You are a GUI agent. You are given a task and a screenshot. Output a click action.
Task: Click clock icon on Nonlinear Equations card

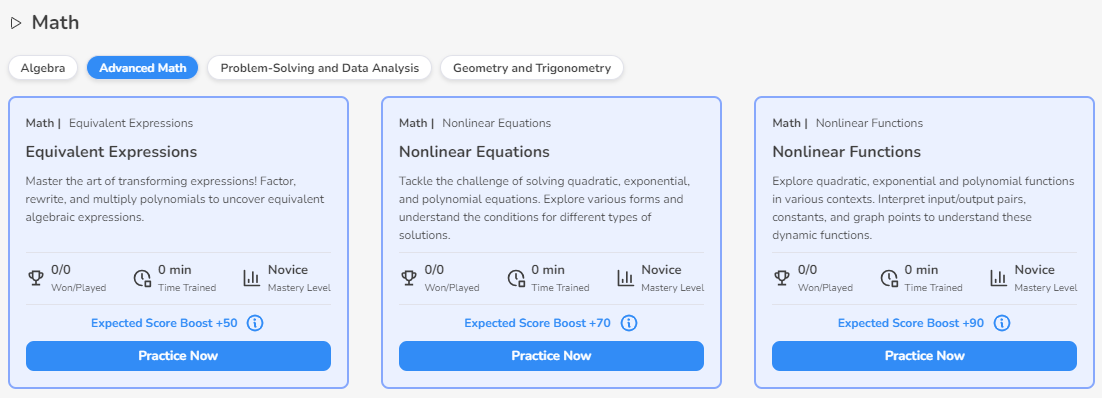516,278
